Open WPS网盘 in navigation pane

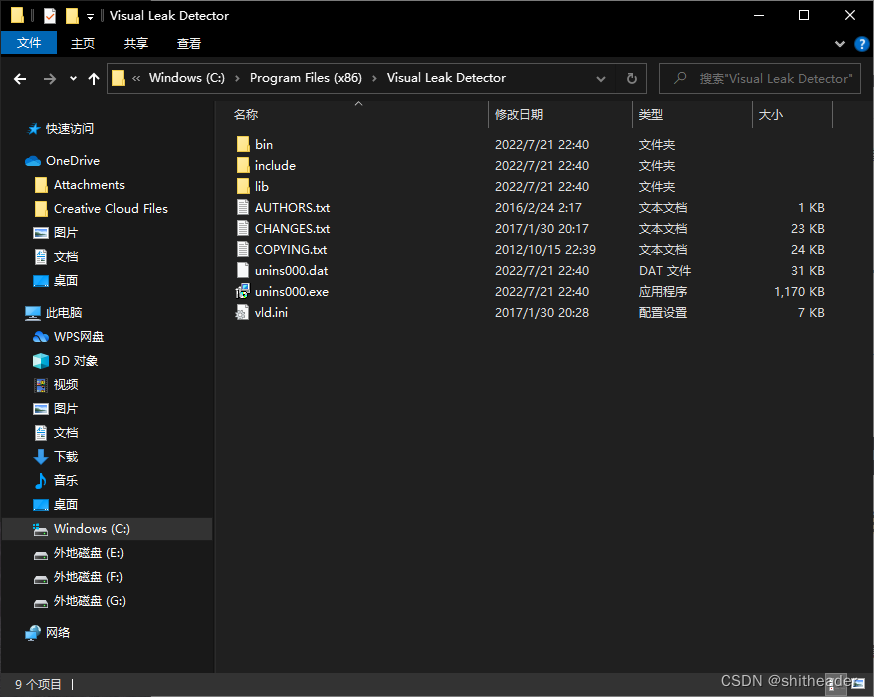coord(79,337)
